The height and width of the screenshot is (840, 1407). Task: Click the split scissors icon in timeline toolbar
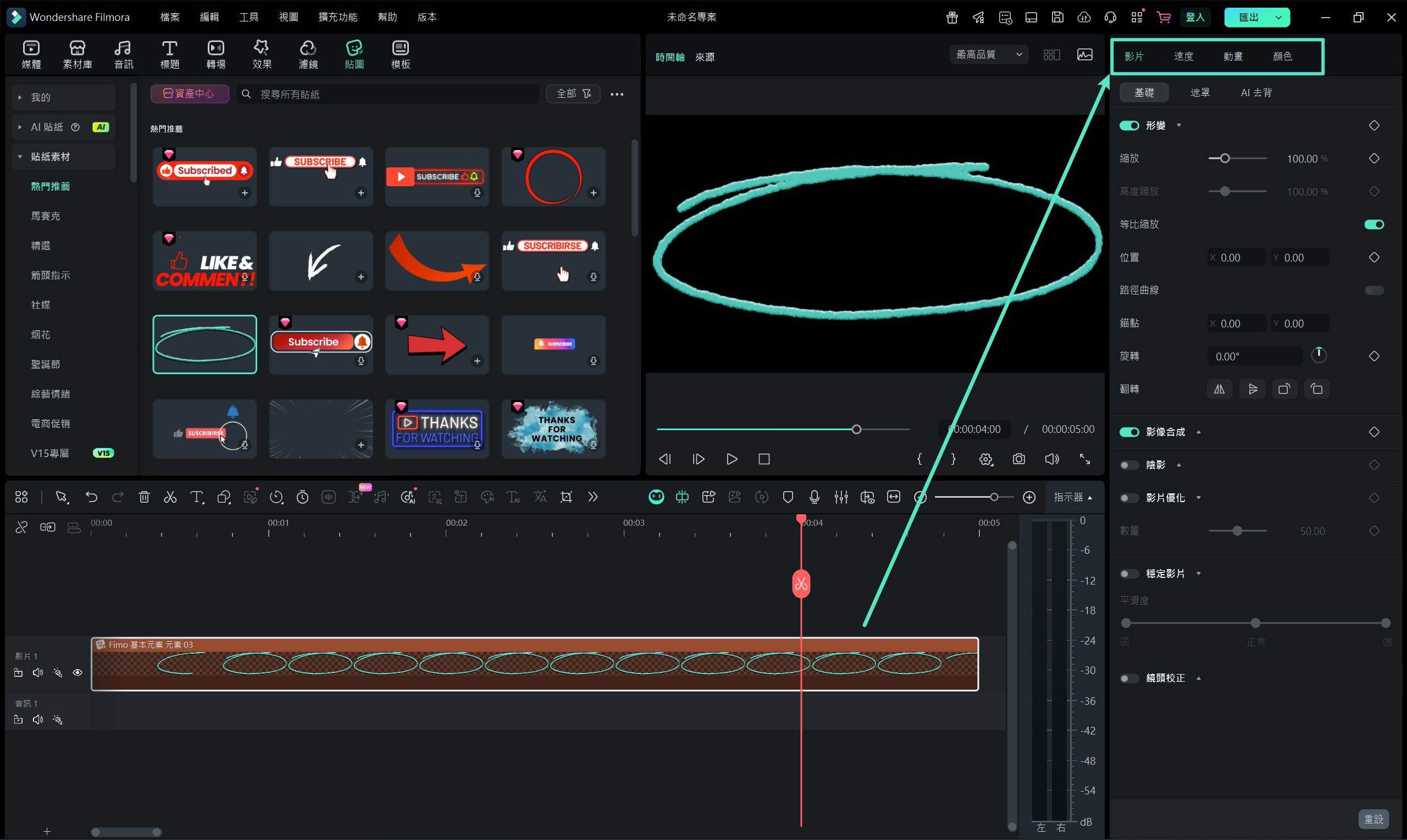170,497
